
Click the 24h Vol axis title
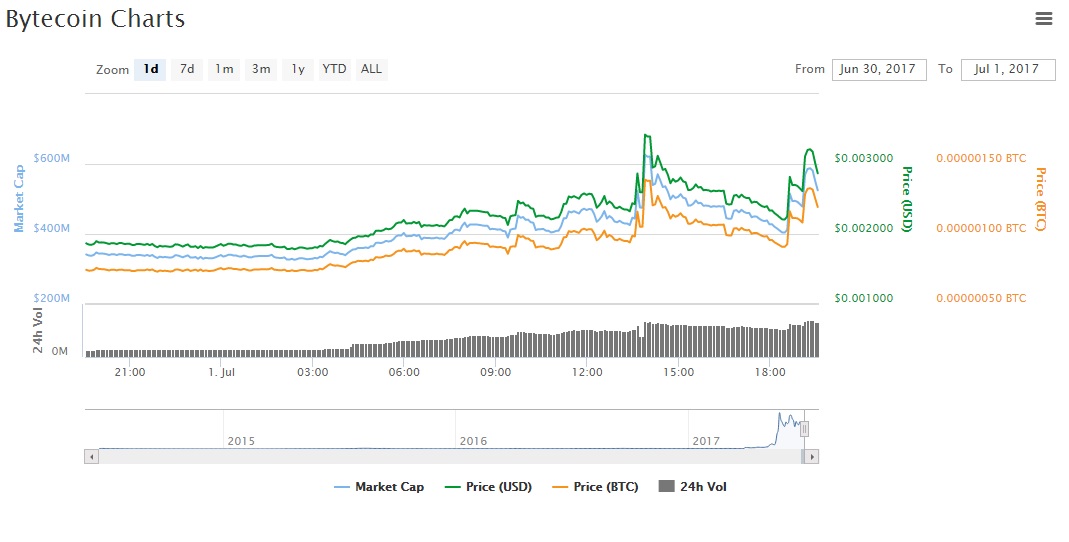37,331
